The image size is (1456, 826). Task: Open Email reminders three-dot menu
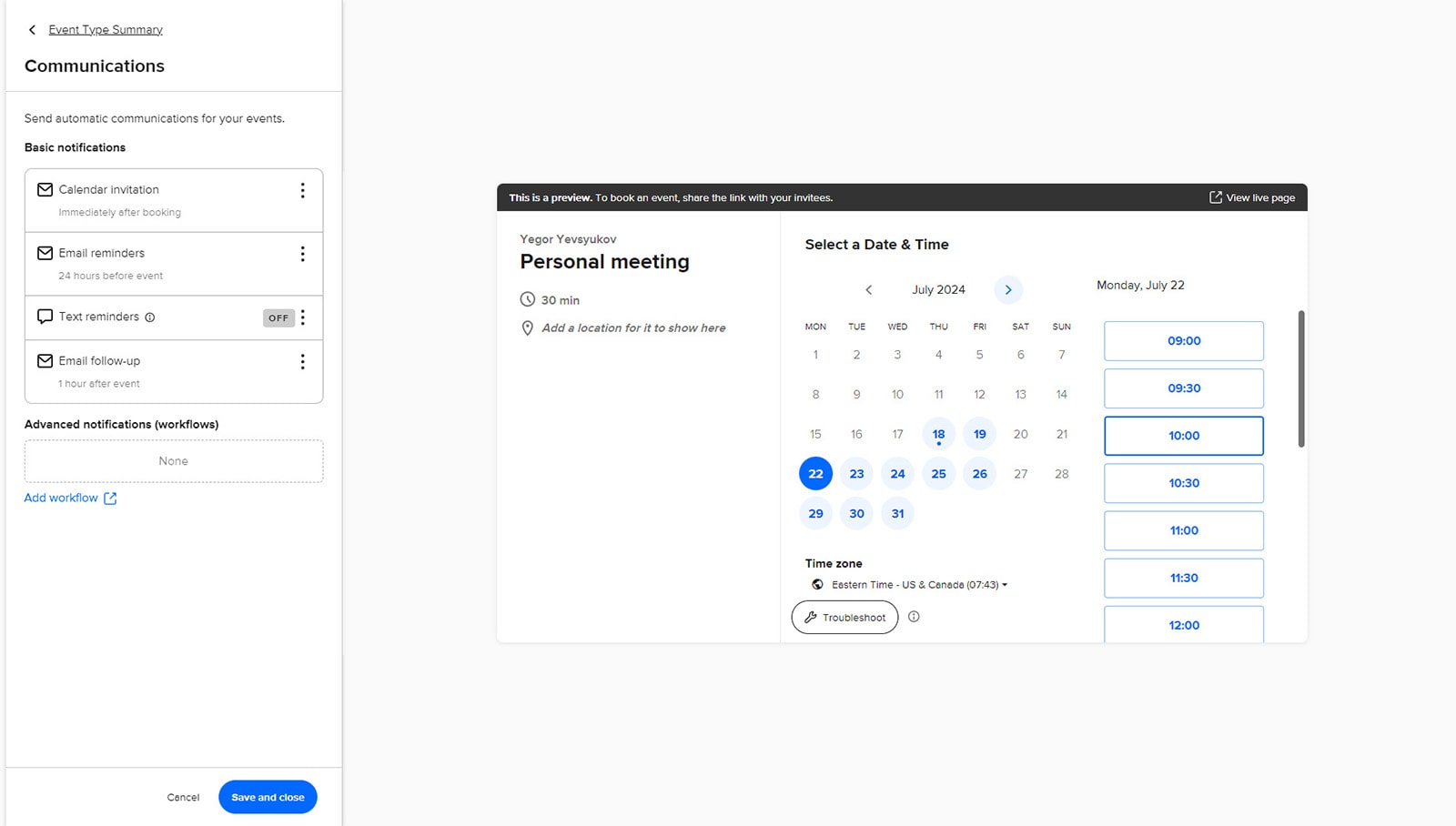pos(303,254)
